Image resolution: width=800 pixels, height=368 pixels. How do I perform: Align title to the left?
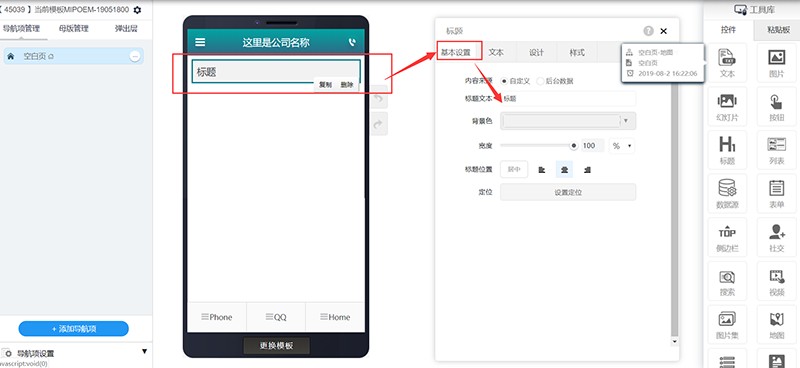point(542,170)
